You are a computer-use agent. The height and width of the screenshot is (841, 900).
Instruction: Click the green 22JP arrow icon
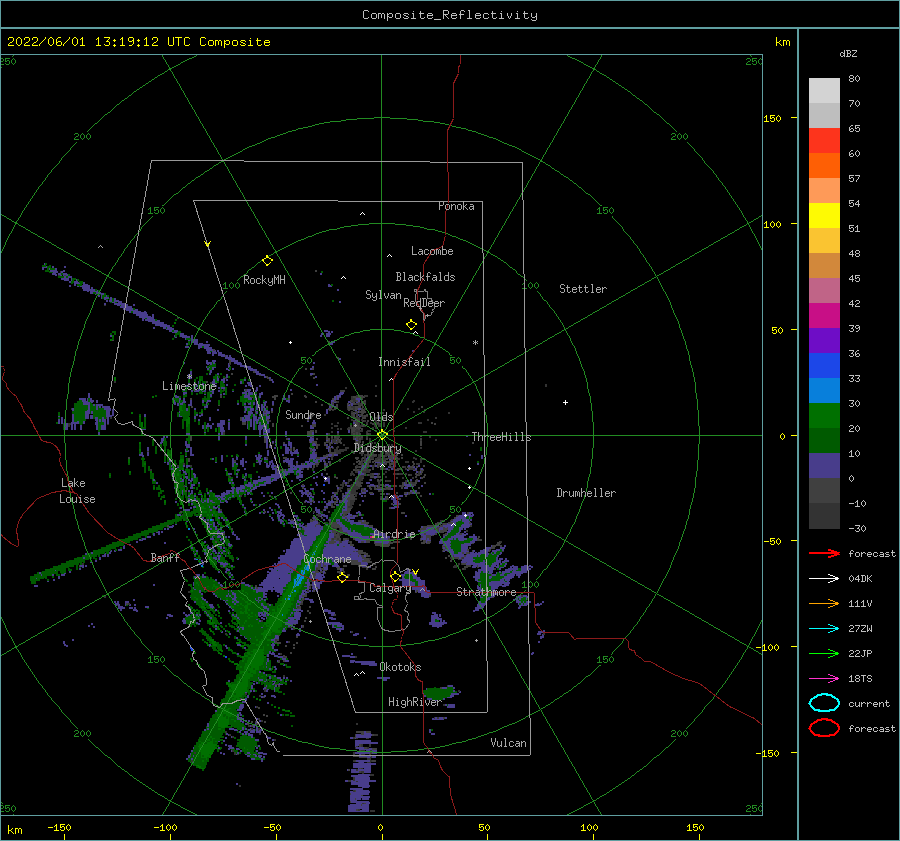[x=824, y=653]
